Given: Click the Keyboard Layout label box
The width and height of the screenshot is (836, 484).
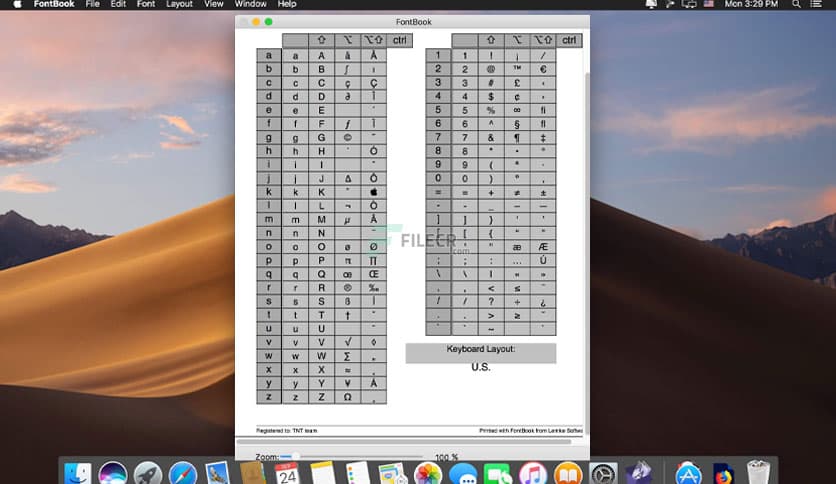Looking at the screenshot, I should coord(481,353).
